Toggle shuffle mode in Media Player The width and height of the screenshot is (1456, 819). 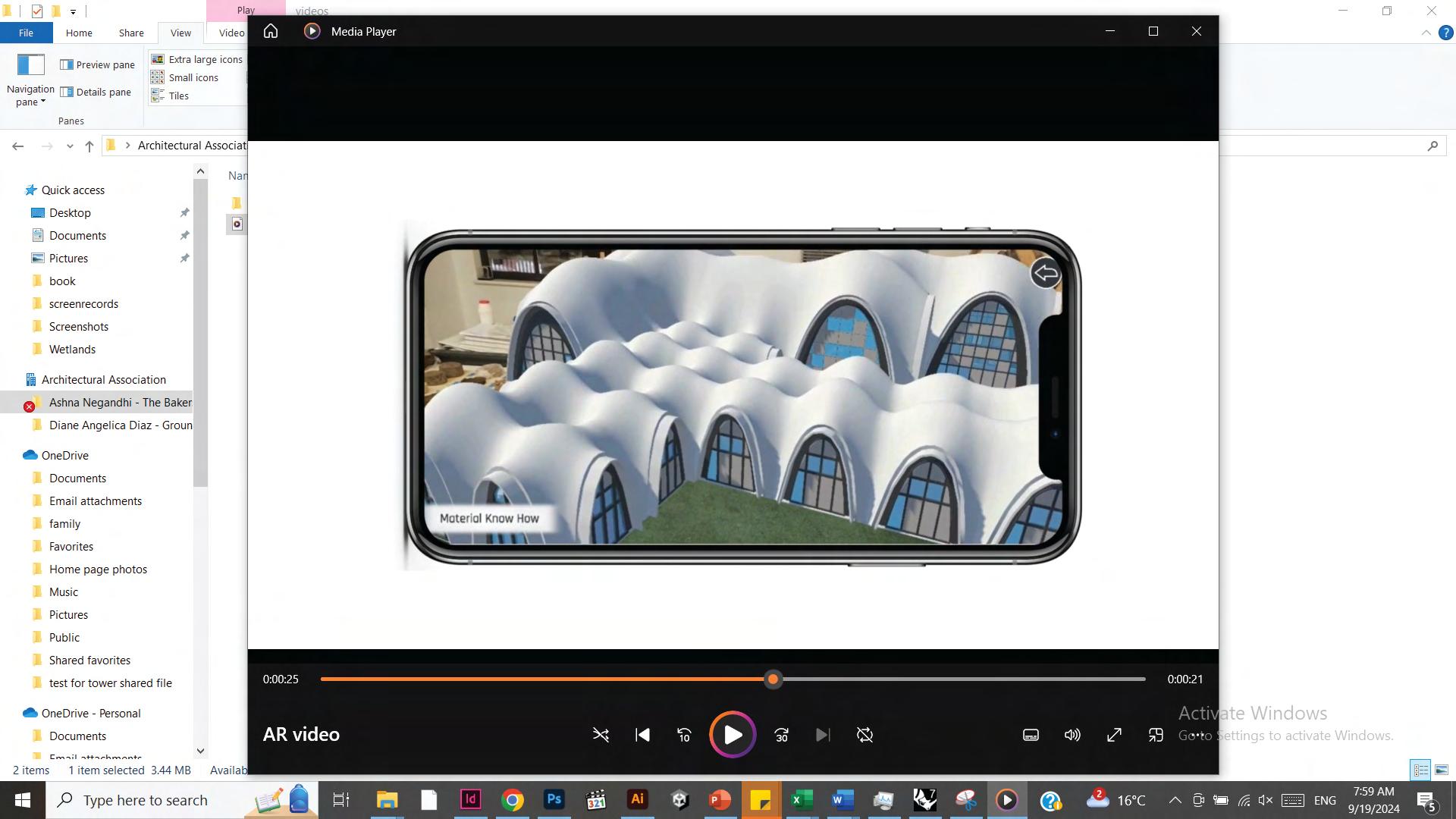601,735
